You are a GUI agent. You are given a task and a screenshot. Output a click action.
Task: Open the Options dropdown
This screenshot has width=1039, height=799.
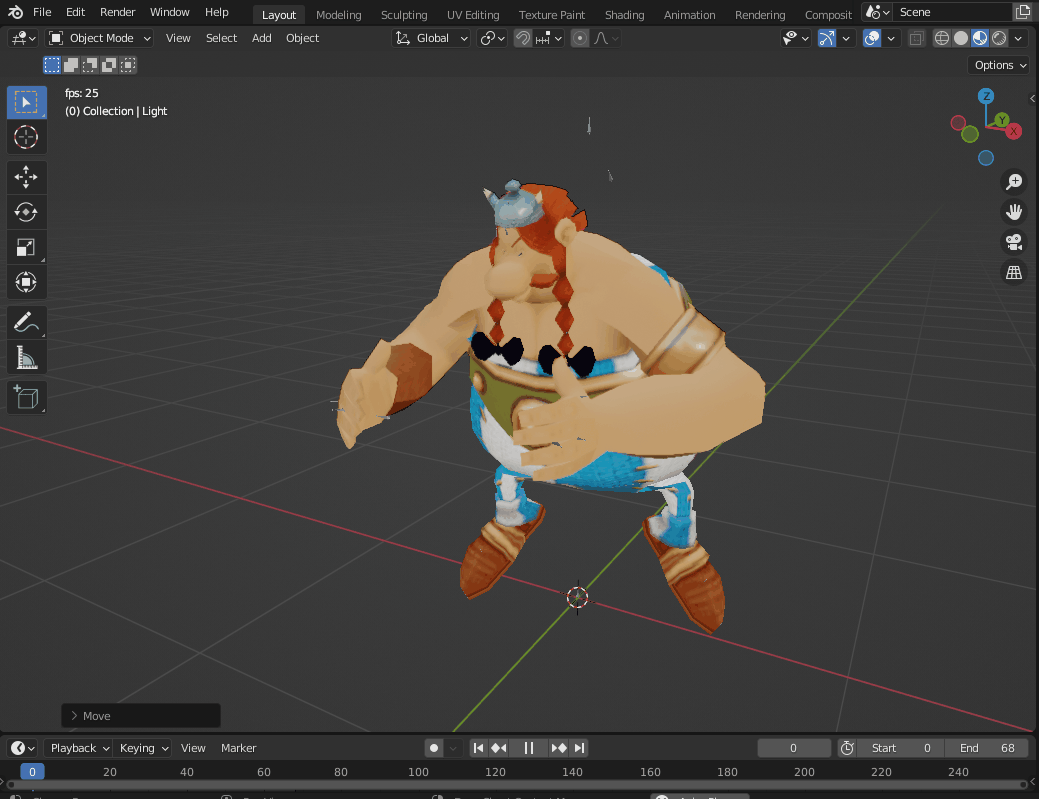1000,65
